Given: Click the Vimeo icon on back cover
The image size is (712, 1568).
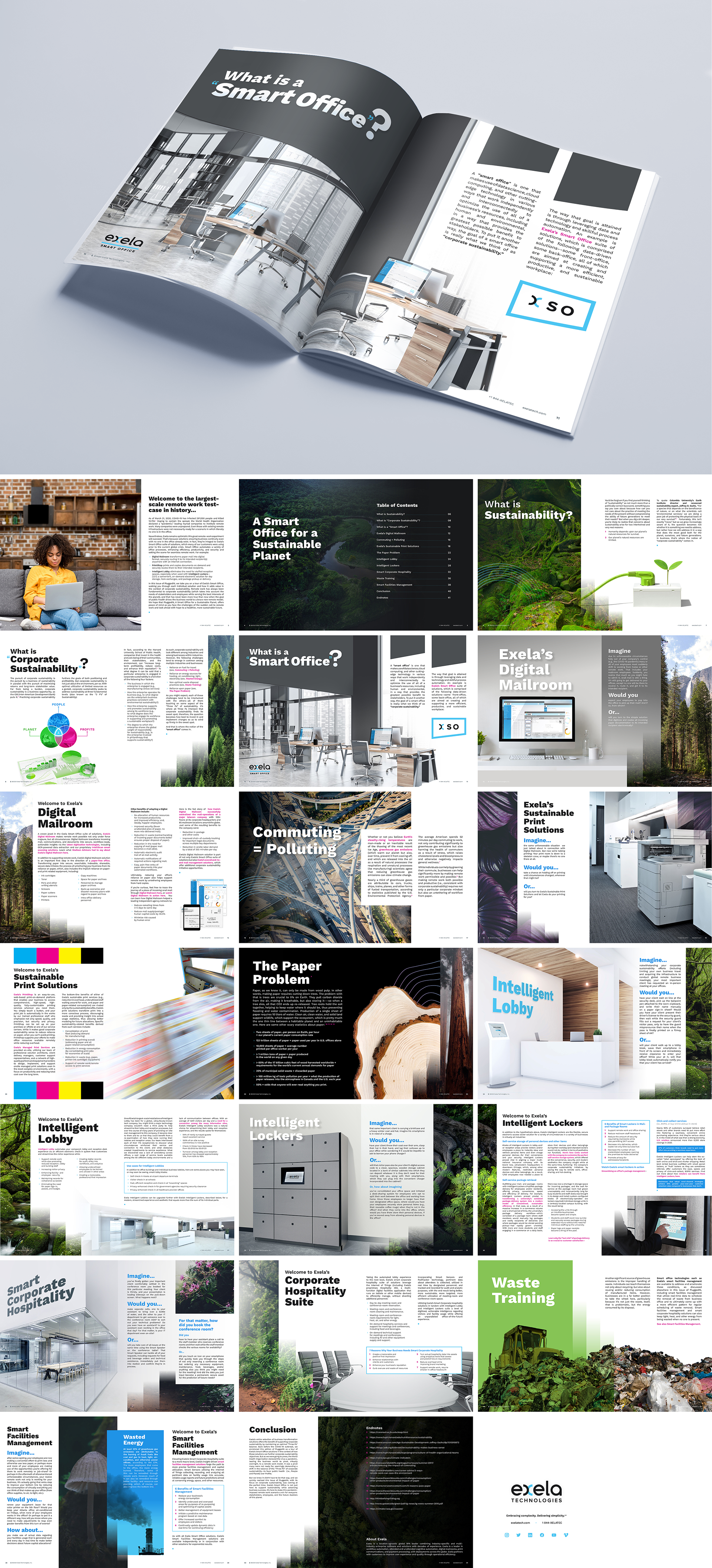Looking at the screenshot, I should coord(566,1535).
